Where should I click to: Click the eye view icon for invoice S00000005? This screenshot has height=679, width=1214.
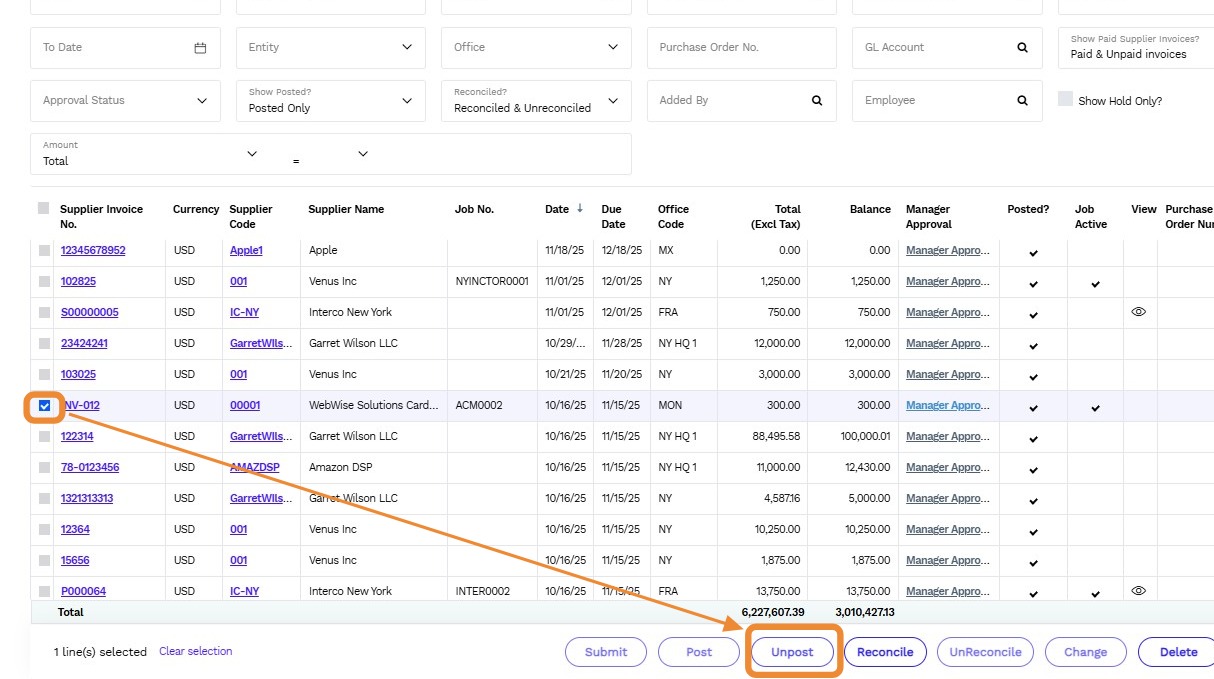tap(1138, 312)
